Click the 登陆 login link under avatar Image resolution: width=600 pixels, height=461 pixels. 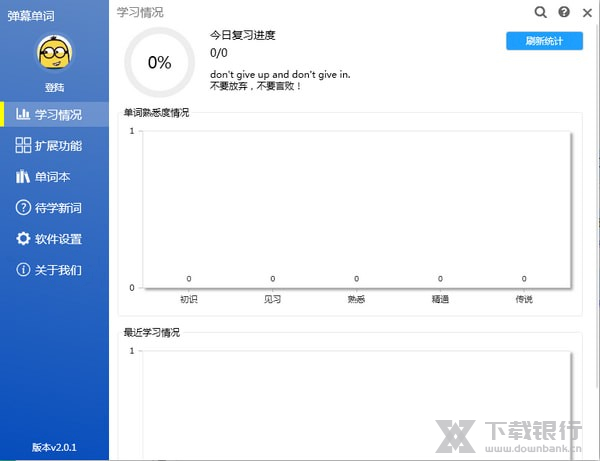54,87
